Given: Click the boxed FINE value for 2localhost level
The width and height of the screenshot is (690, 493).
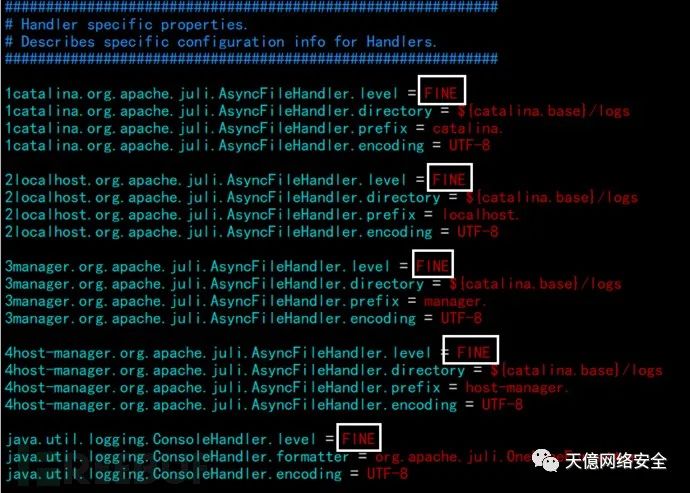Looking at the screenshot, I should click(449, 177).
